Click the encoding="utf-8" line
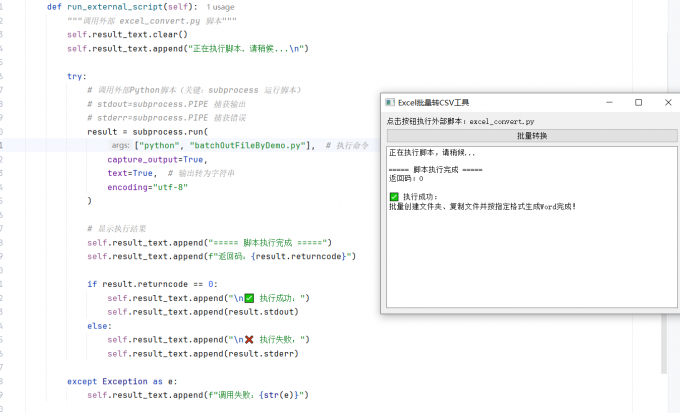Viewport: 680px width, 413px height. [x=147, y=187]
